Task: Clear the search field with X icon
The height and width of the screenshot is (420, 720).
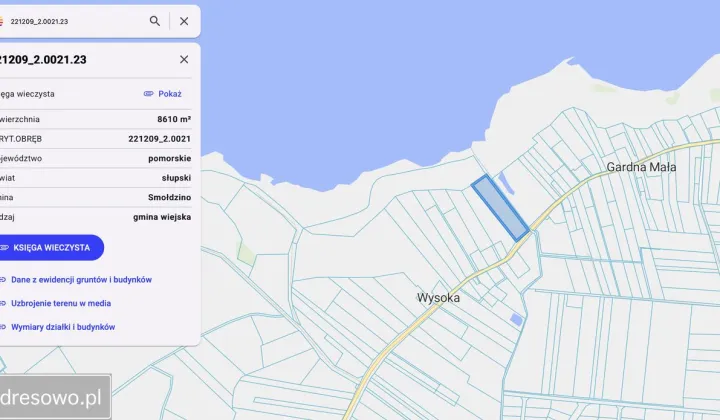Action: [184, 21]
